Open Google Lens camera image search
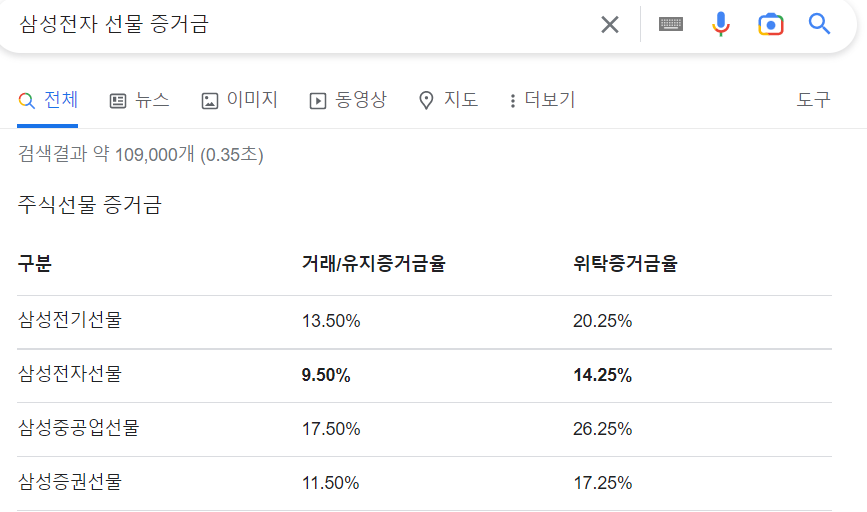 pos(770,24)
